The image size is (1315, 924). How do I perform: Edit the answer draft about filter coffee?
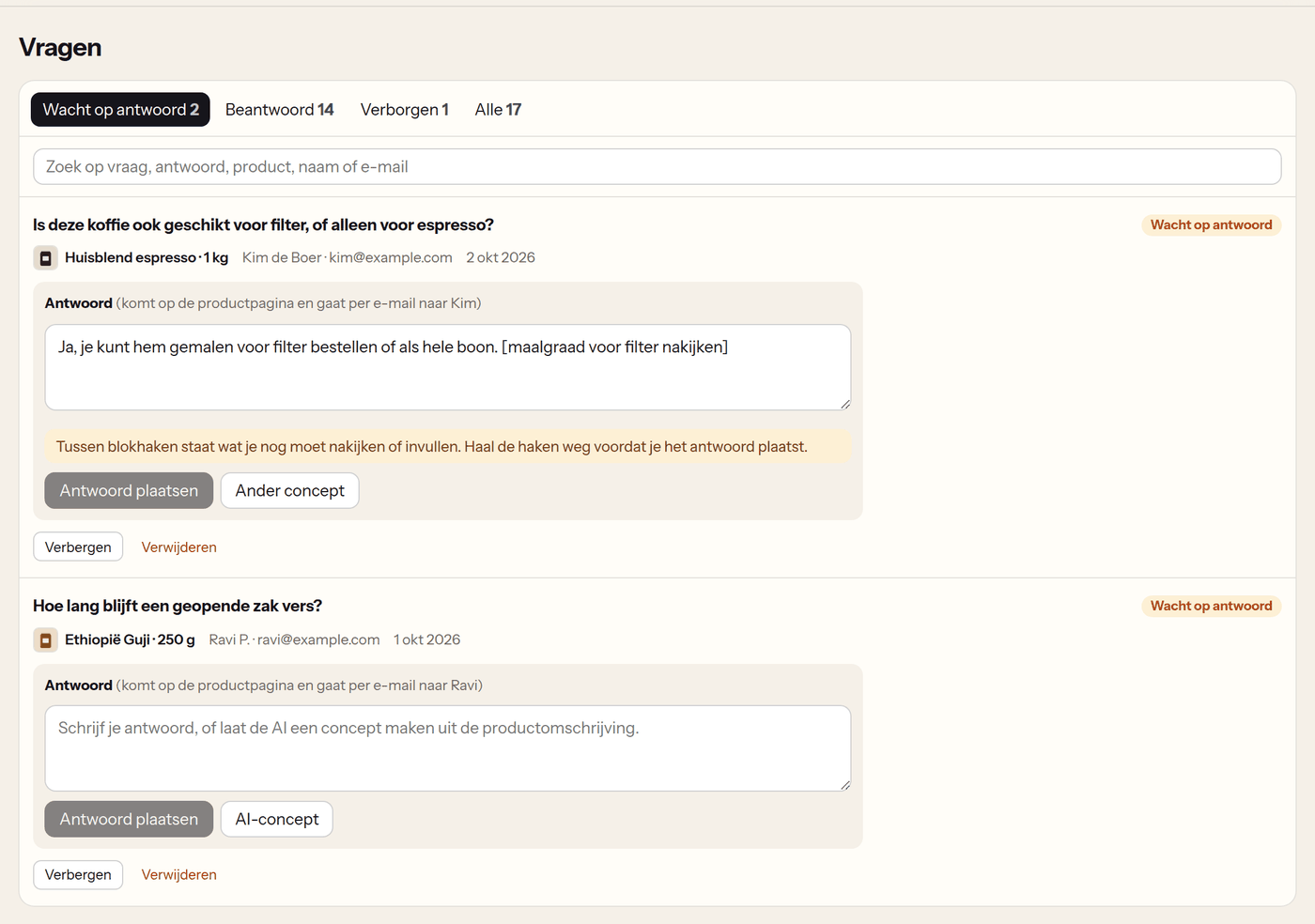tap(448, 367)
